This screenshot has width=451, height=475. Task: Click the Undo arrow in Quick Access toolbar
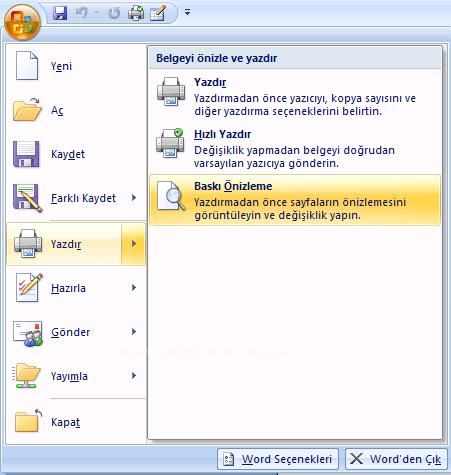pos(81,13)
